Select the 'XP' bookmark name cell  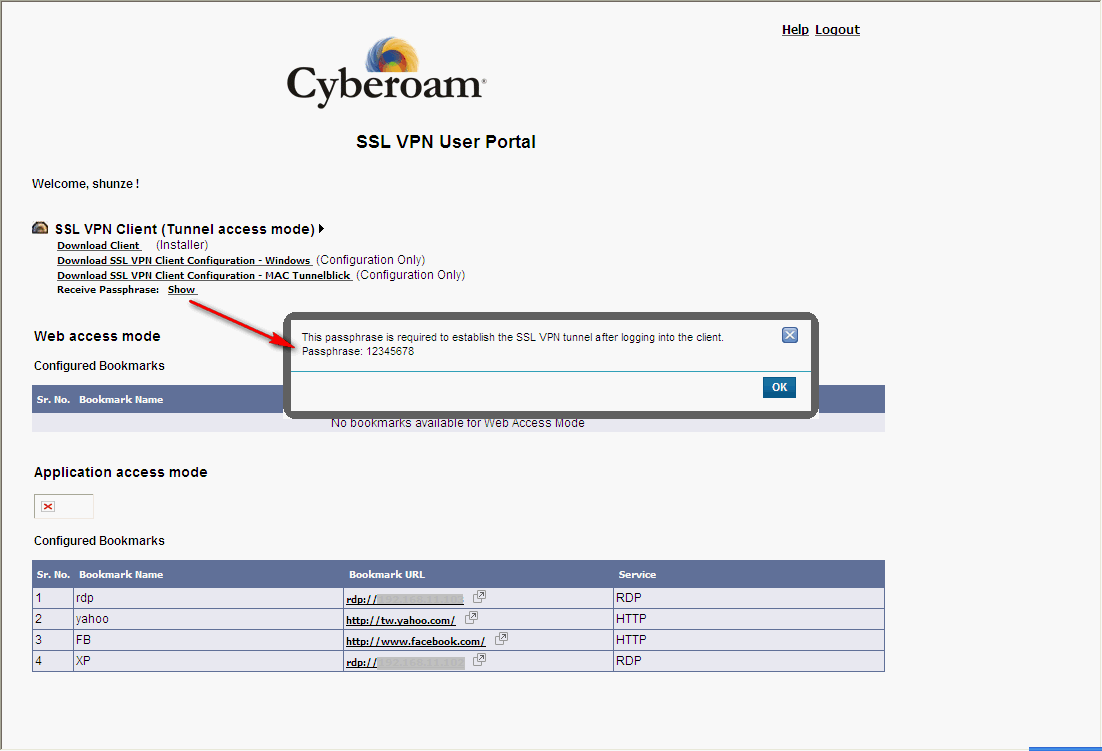click(208, 661)
